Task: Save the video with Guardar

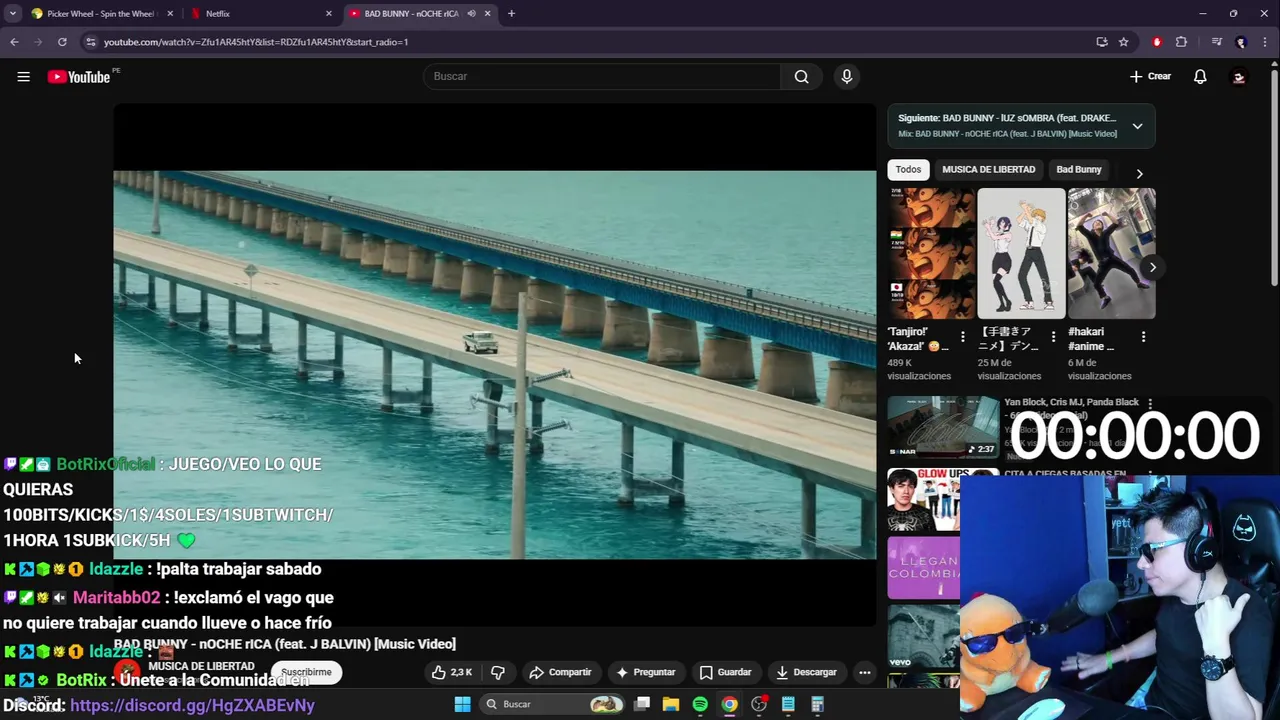Action: 726,672
